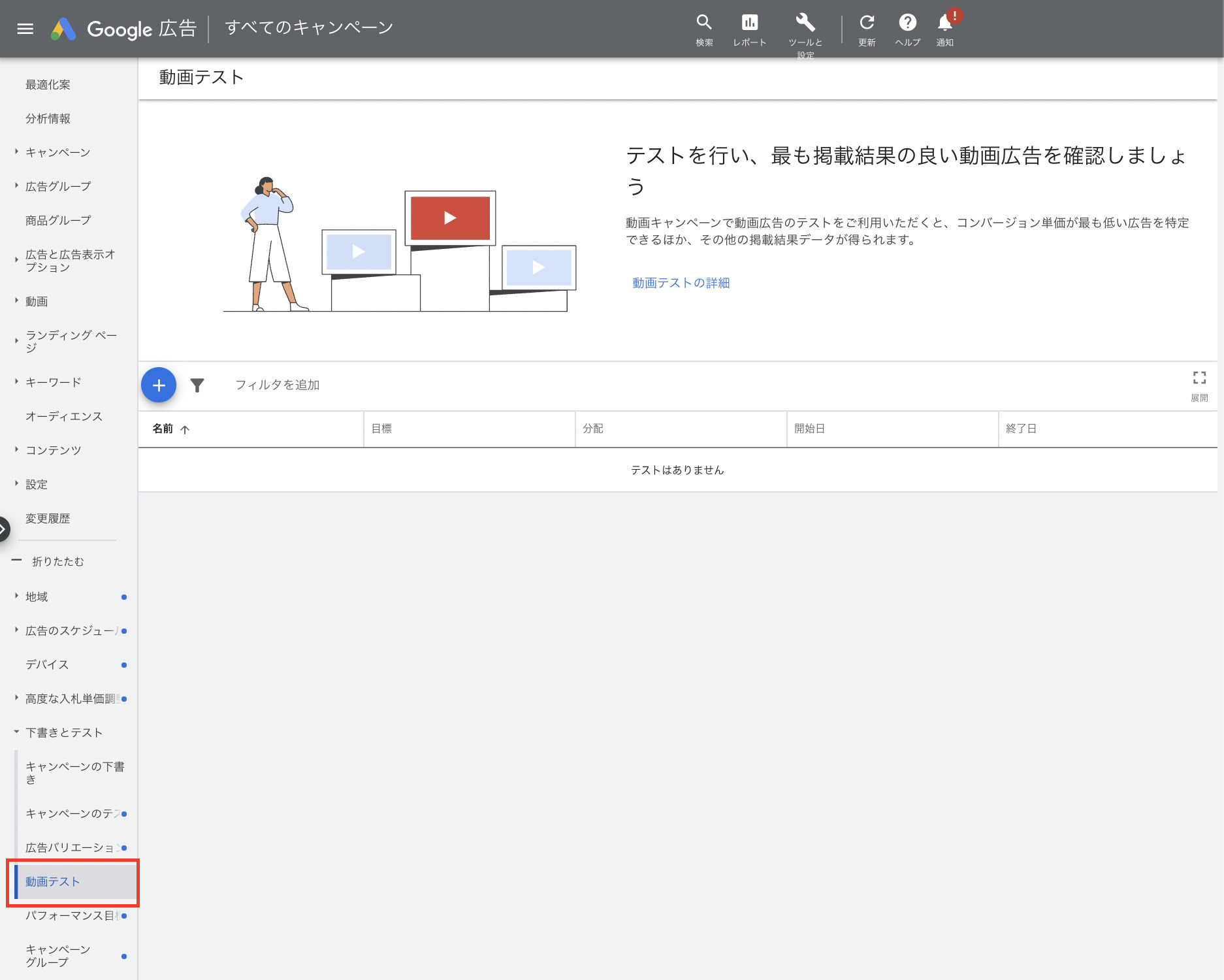The image size is (1224, 980).
Task: Click the blue plus button to create test
Action: (x=159, y=385)
